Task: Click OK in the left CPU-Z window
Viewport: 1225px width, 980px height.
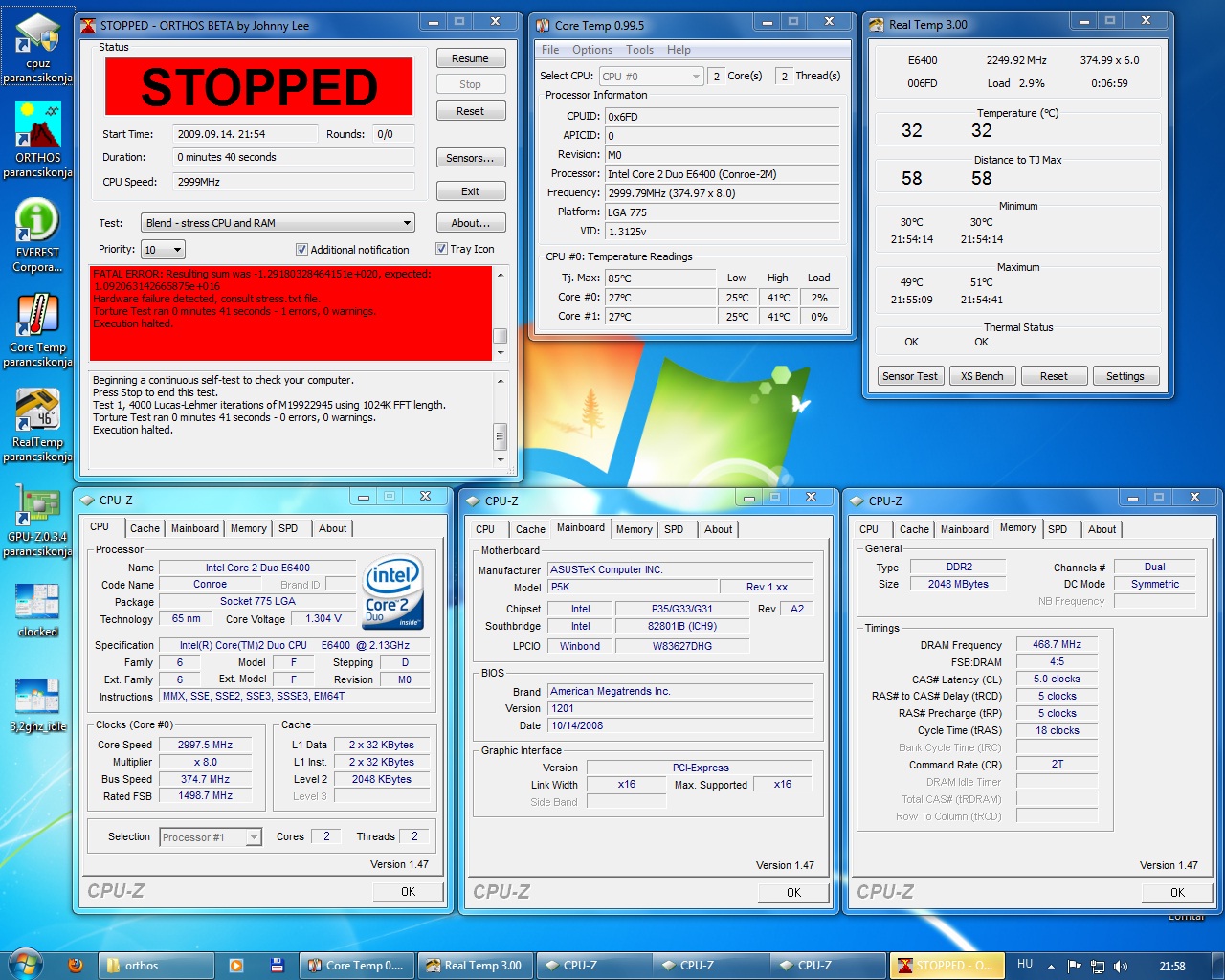Action: (x=409, y=892)
